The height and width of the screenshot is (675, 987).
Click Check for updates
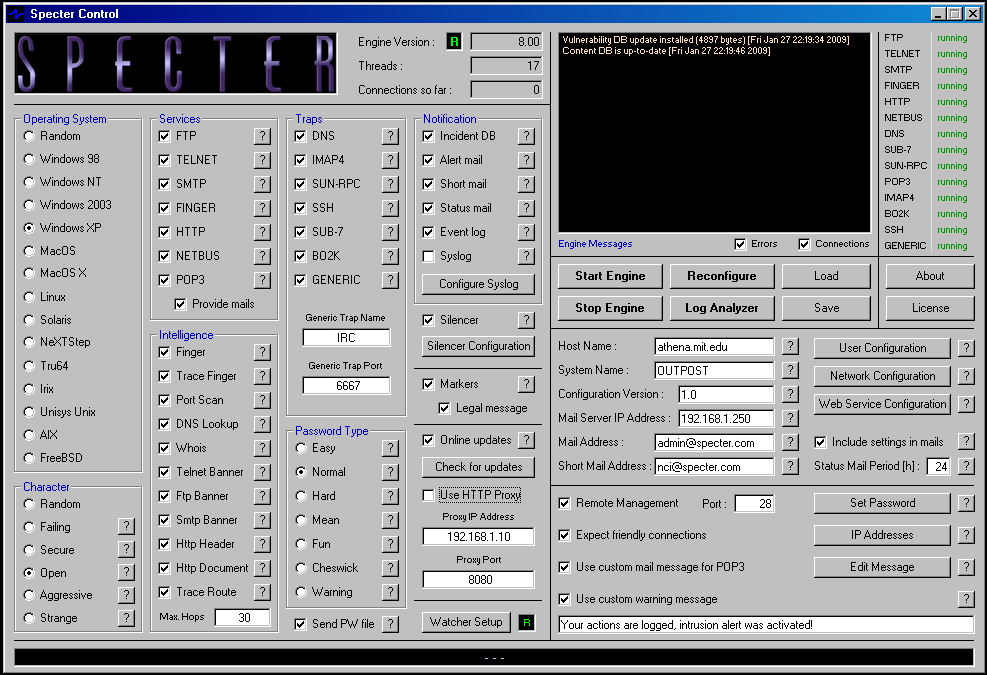pos(478,467)
